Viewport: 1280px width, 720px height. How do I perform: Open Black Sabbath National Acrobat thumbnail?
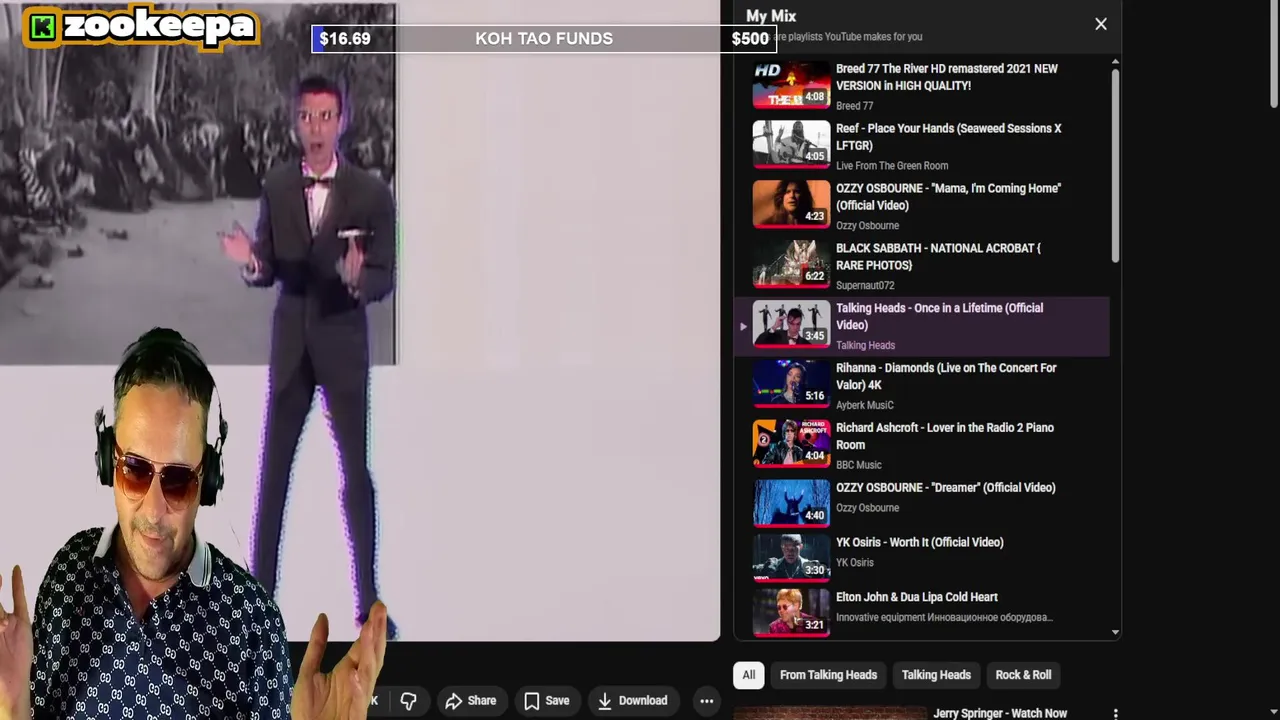[791, 264]
